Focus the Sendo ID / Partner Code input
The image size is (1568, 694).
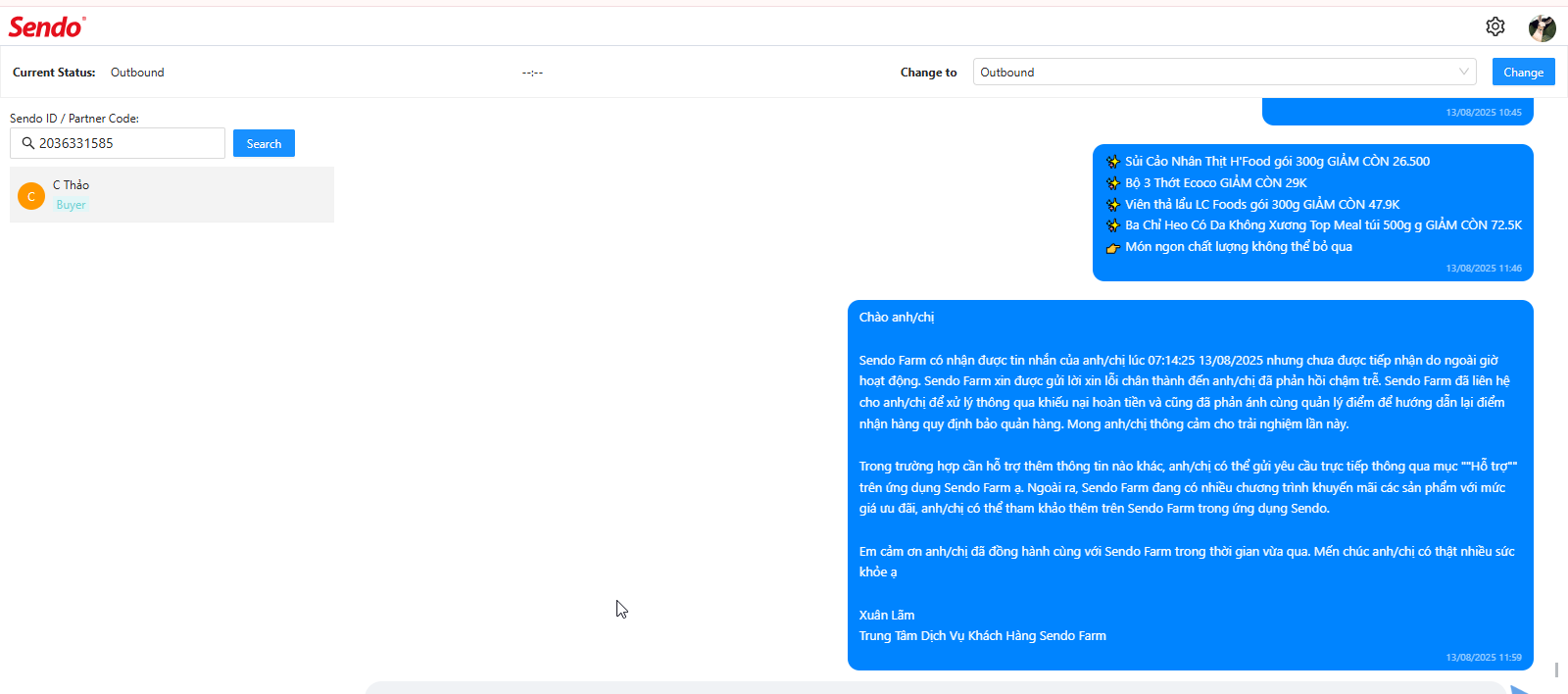click(118, 143)
